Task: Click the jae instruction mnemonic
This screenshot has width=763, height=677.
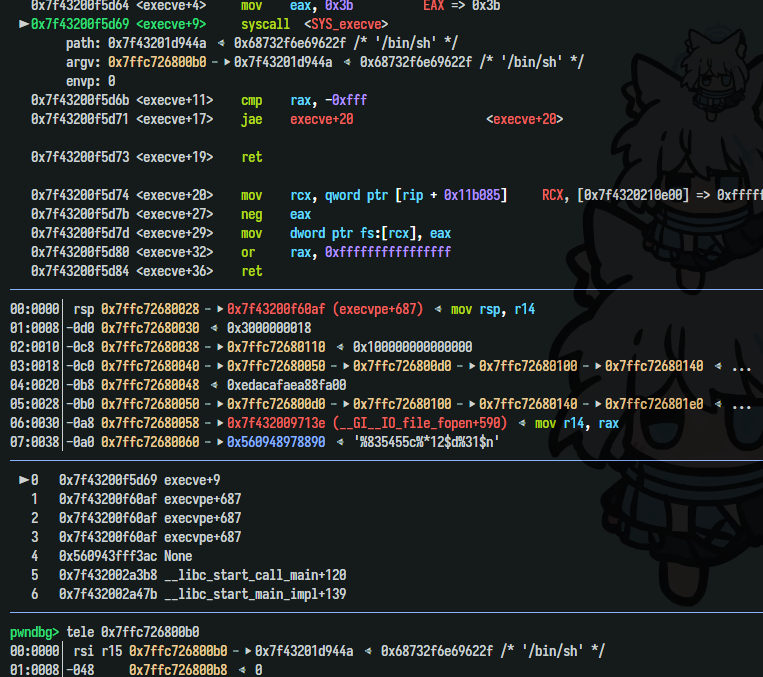Action: [x=251, y=119]
